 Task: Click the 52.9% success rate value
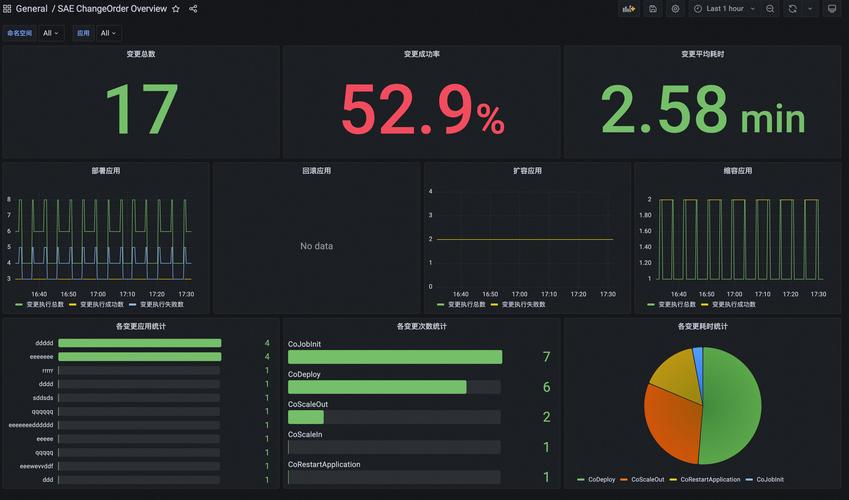click(x=422, y=109)
